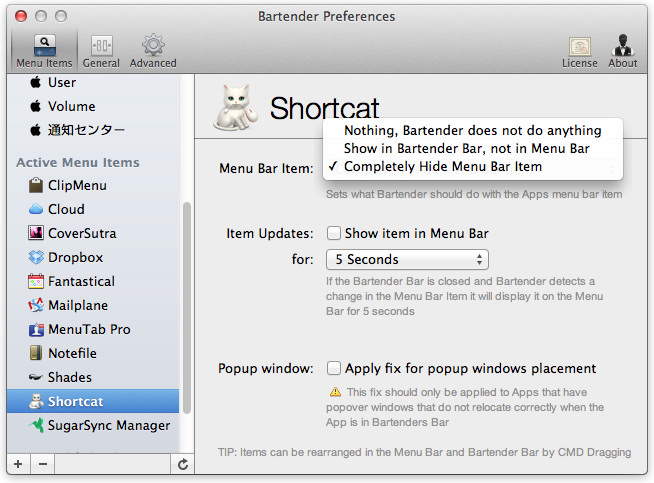Click the Apple icon beside 通知センター
The image size is (654, 483).
pos(36,130)
